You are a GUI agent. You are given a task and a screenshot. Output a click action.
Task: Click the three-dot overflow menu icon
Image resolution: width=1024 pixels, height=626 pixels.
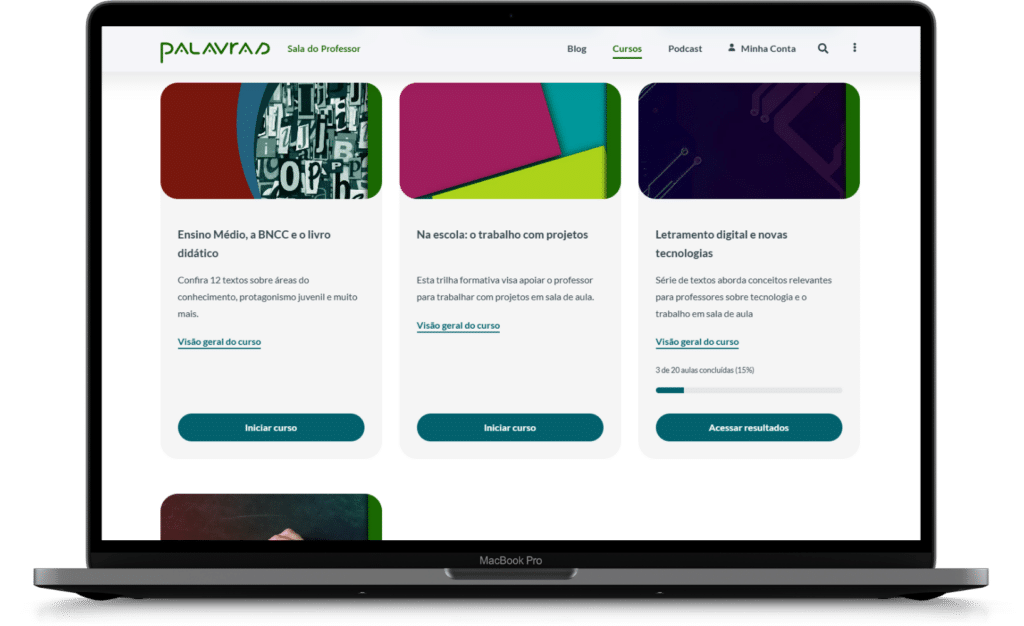[854, 48]
